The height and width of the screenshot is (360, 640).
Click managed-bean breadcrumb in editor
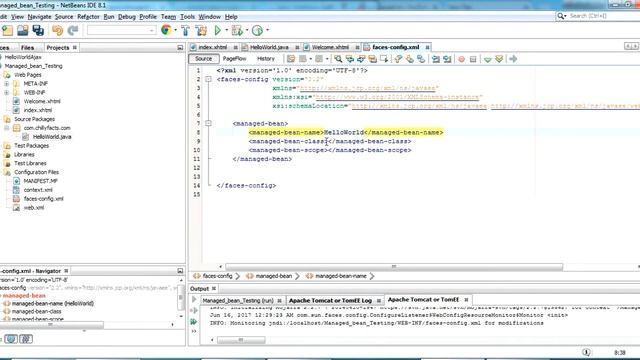pyautogui.click(x=273, y=276)
